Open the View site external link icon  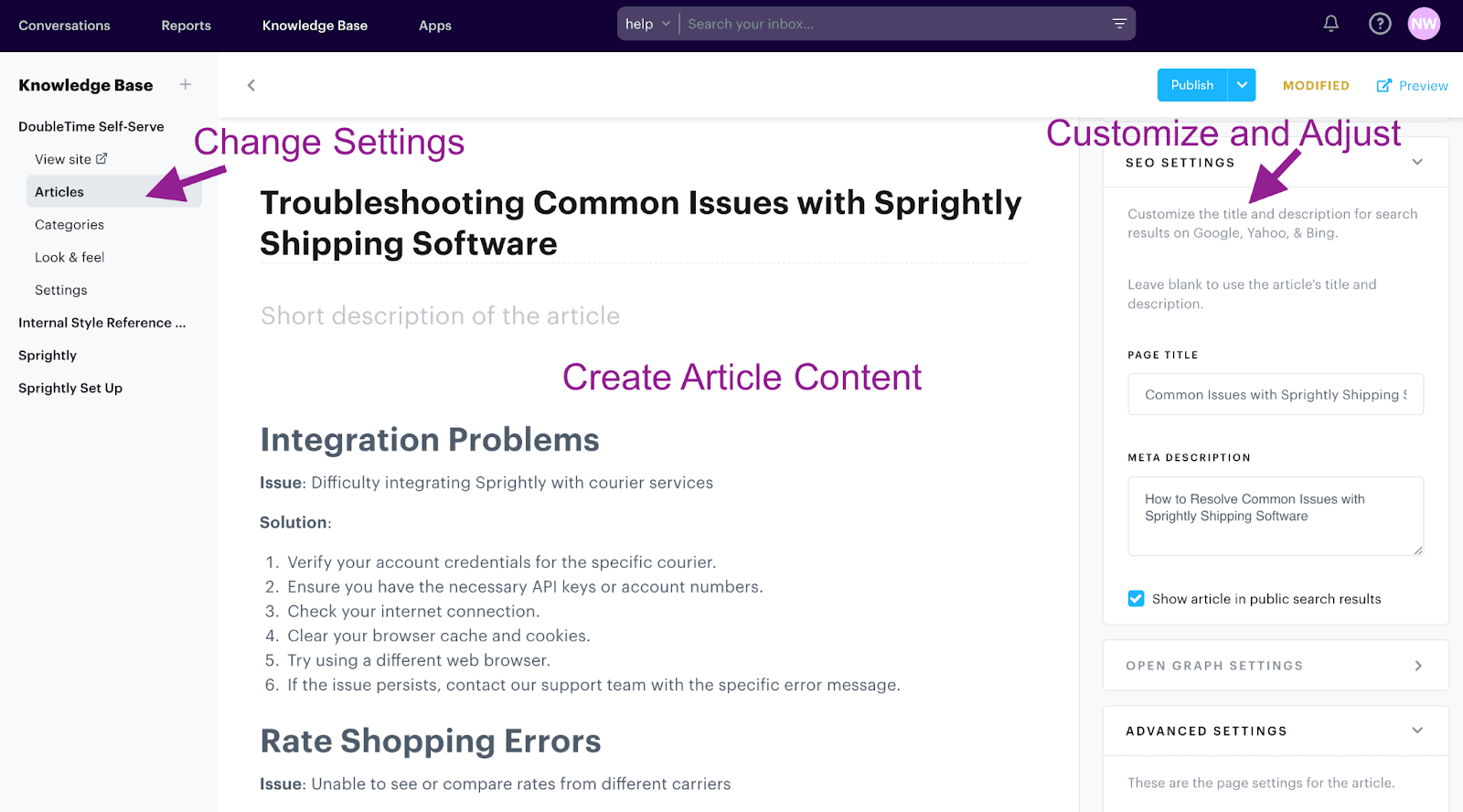(x=101, y=158)
